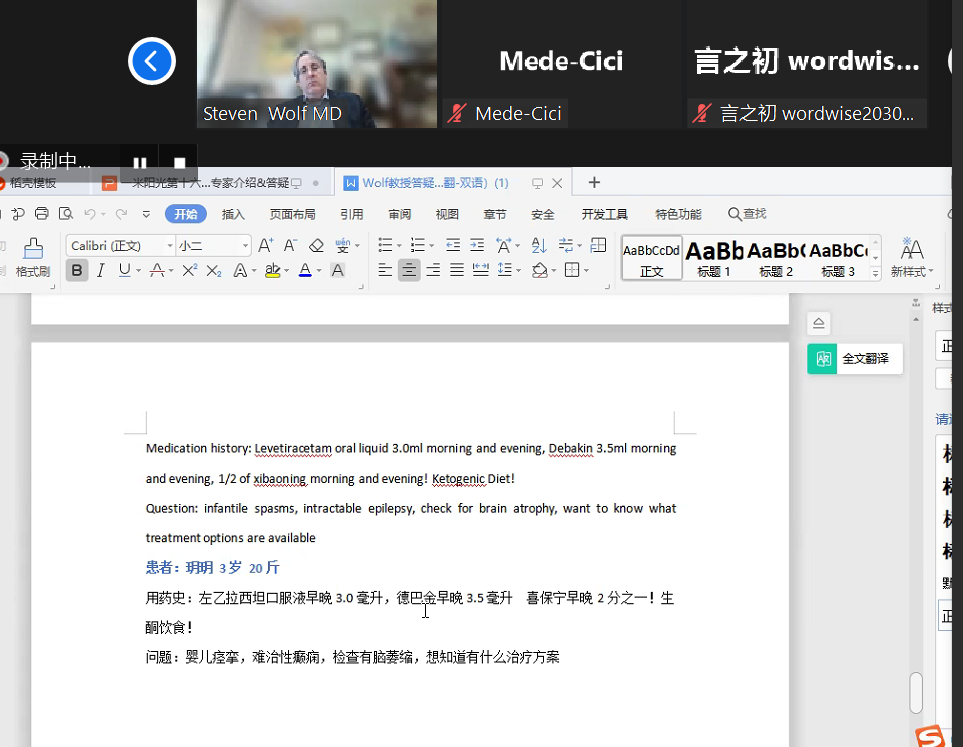Click the back arrow in video strip
Image resolution: width=963 pixels, height=747 pixels.
tap(152, 62)
